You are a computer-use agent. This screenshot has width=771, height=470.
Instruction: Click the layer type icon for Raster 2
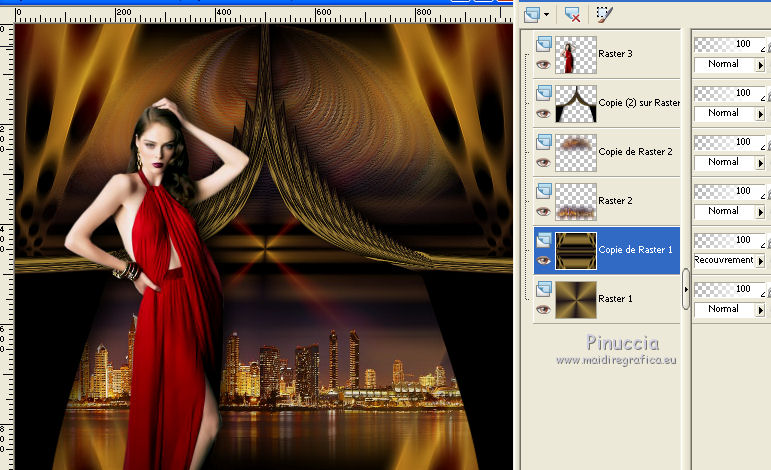point(543,191)
